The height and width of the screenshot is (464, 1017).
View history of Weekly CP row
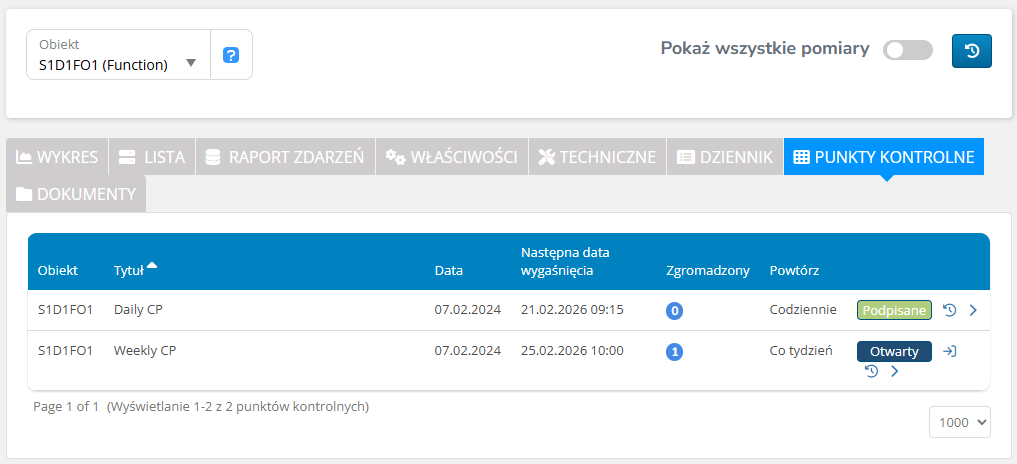pos(872,371)
